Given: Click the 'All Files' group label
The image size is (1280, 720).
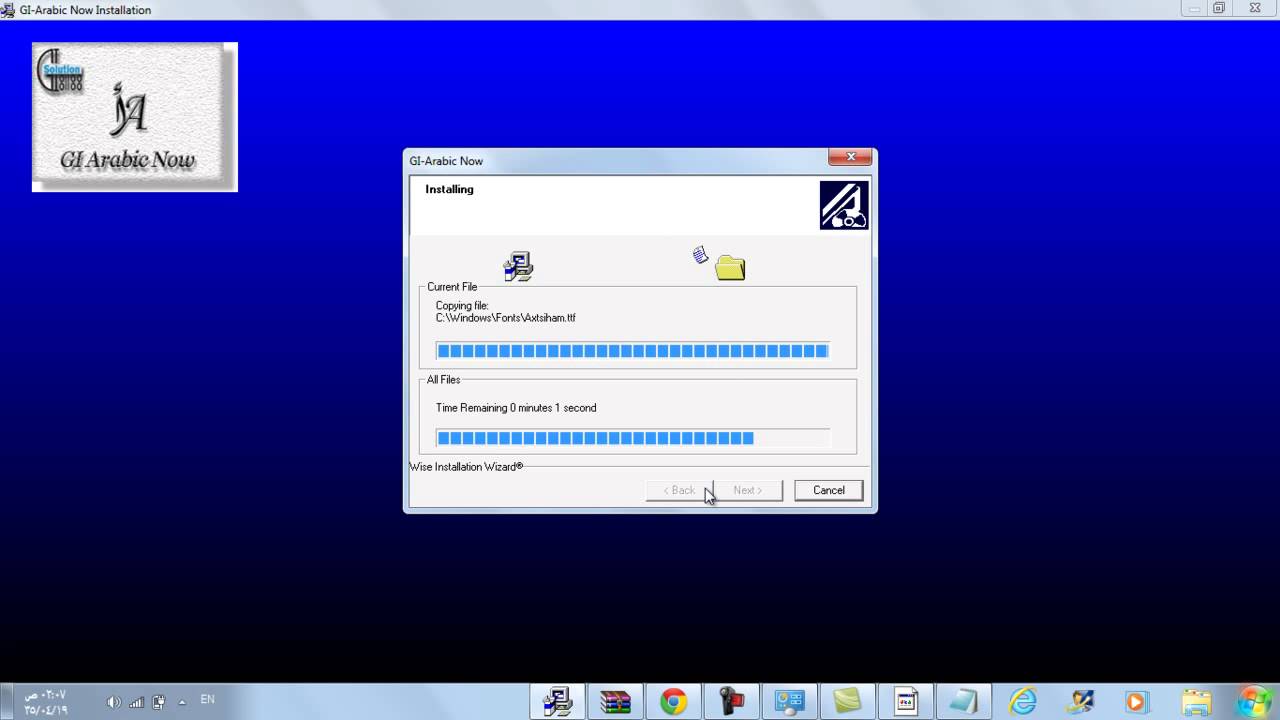Looking at the screenshot, I should (443, 380).
